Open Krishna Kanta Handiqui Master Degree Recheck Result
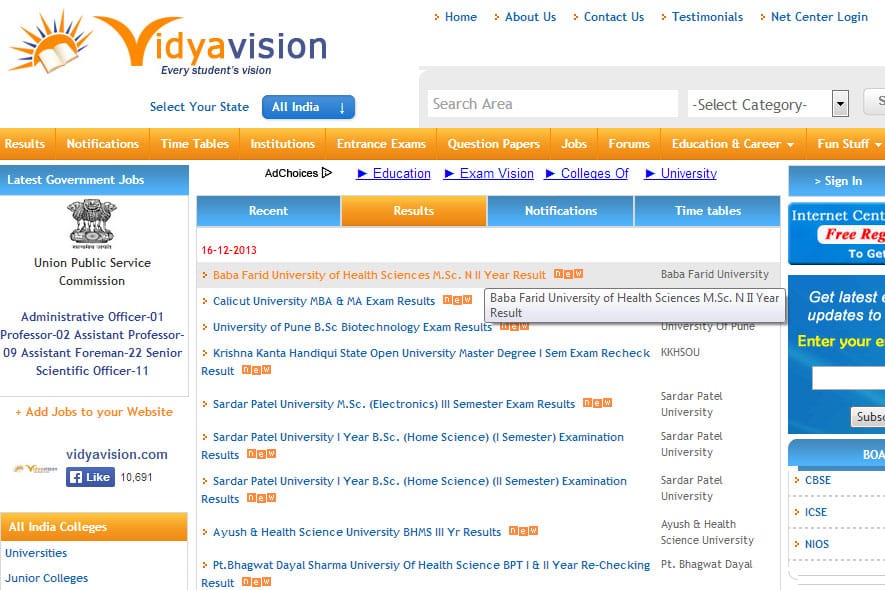This screenshot has width=885, height=590. coord(426,362)
